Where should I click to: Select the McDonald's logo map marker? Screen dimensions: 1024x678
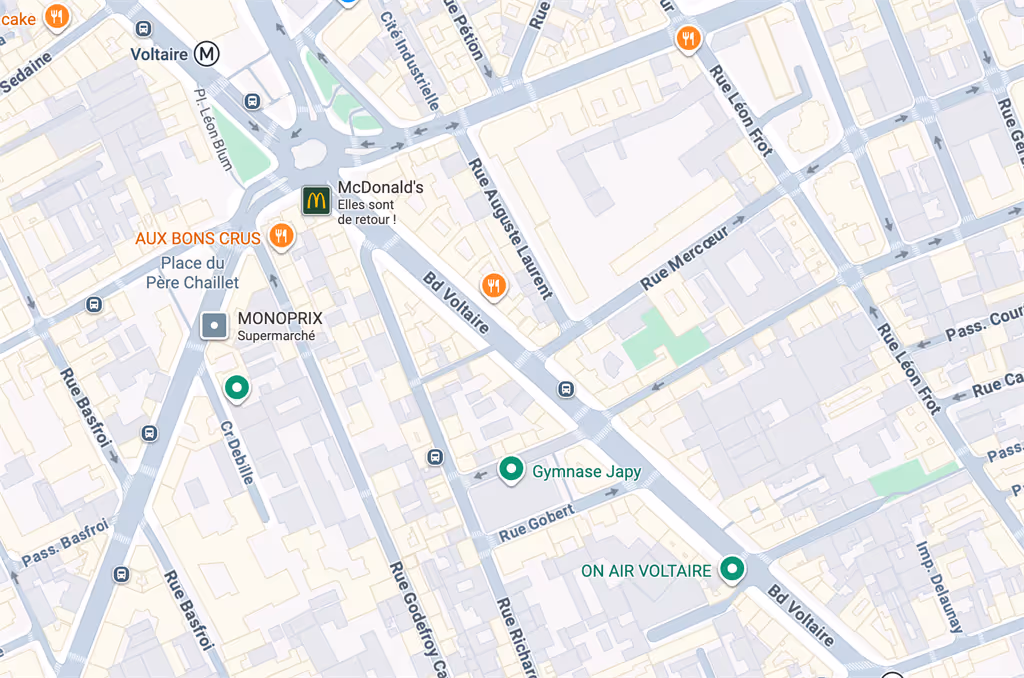[x=316, y=201]
